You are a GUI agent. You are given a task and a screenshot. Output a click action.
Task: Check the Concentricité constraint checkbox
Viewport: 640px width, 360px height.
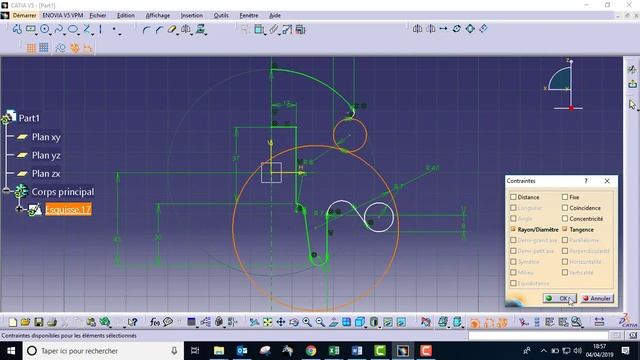click(565, 219)
